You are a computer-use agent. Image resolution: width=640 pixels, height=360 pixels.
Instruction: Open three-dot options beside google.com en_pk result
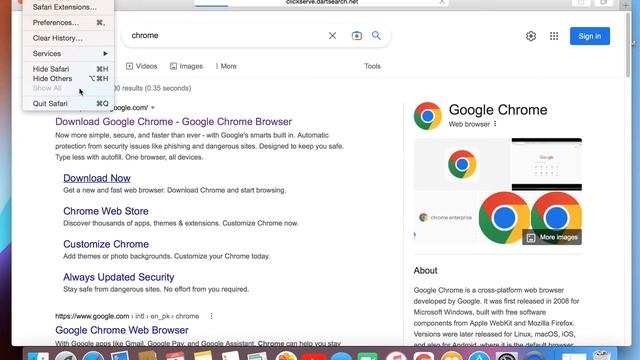tap(211, 316)
